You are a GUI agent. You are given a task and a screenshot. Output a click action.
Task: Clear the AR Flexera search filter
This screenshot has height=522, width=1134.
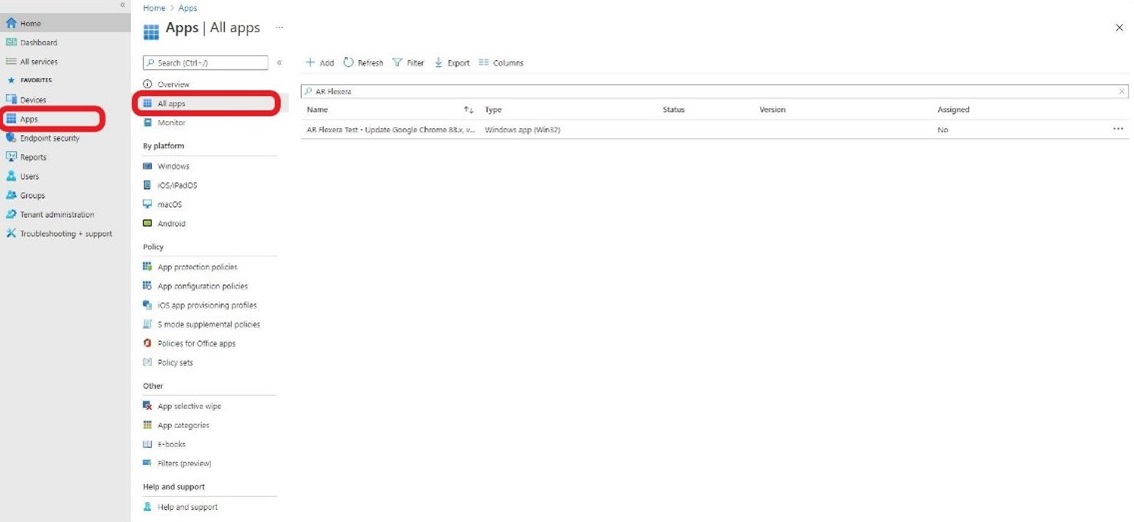click(x=1121, y=91)
